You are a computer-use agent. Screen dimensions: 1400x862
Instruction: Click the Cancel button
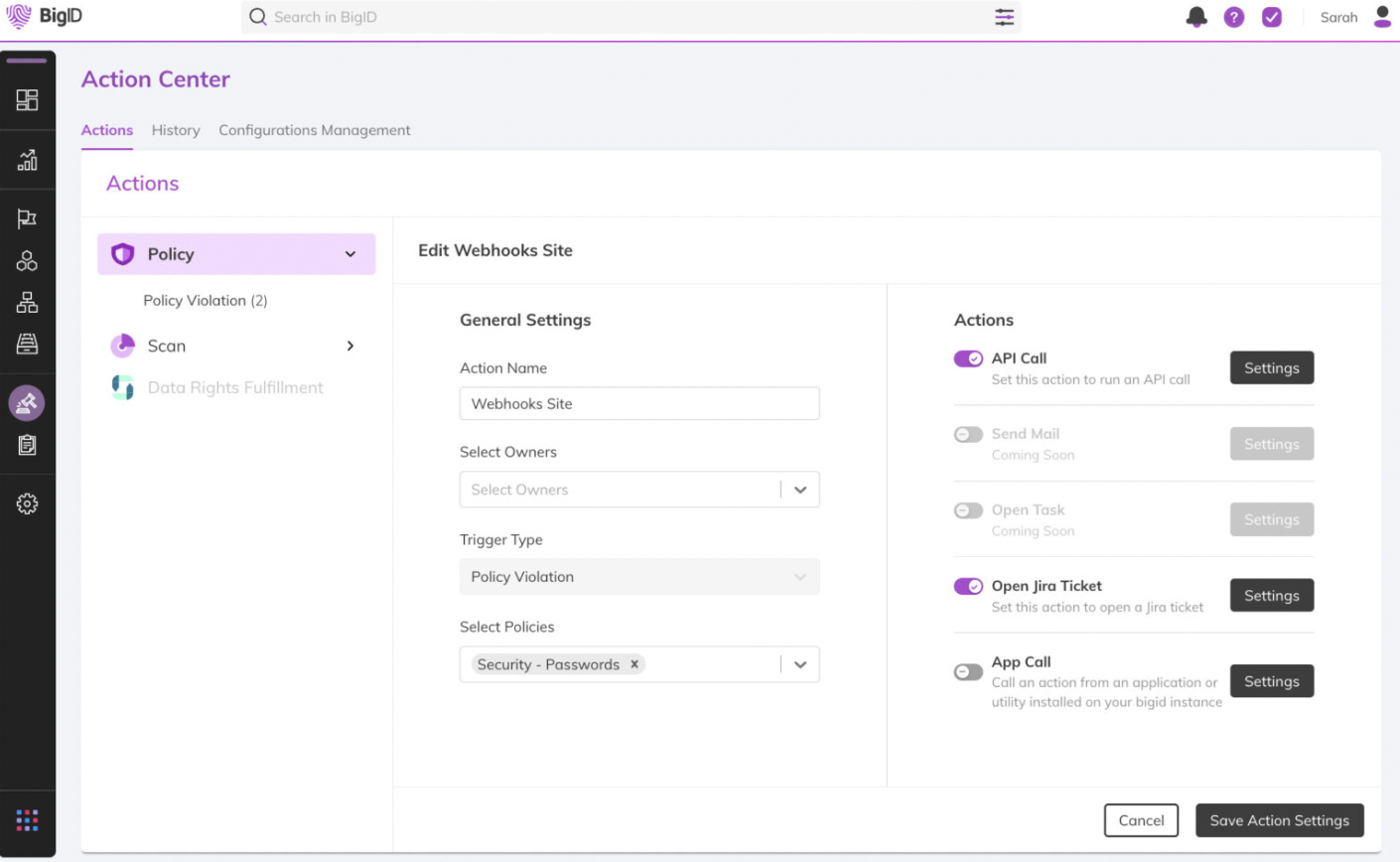1141,820
